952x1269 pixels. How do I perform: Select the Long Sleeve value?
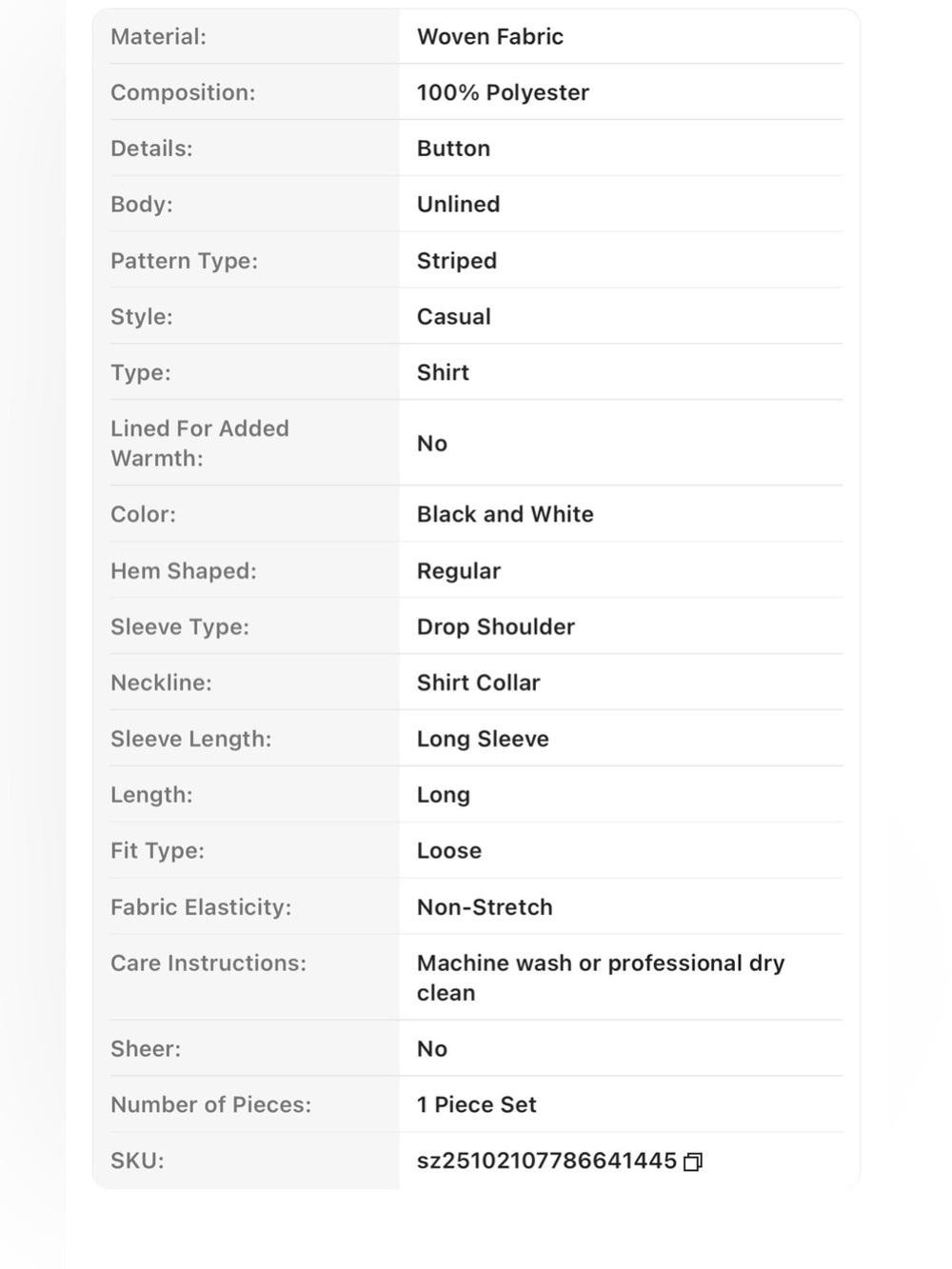483,739
